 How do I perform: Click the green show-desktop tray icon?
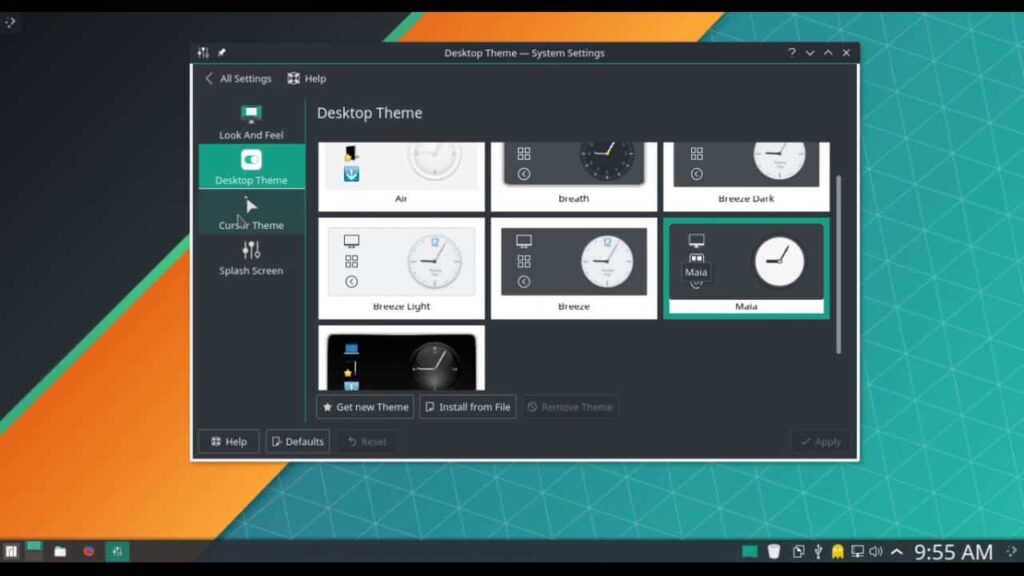750,552
